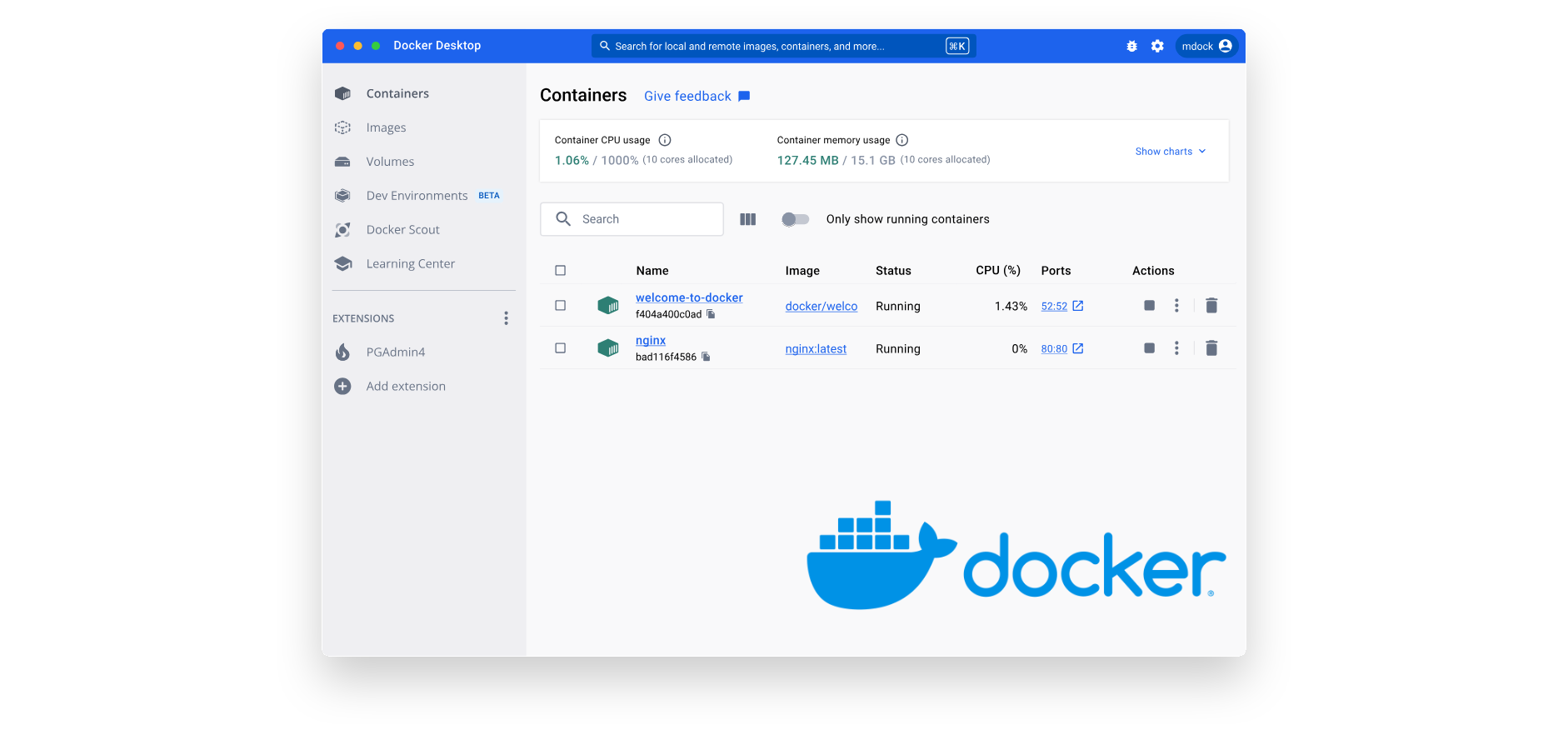Delete the nginx container

[x=1211, y=348]
